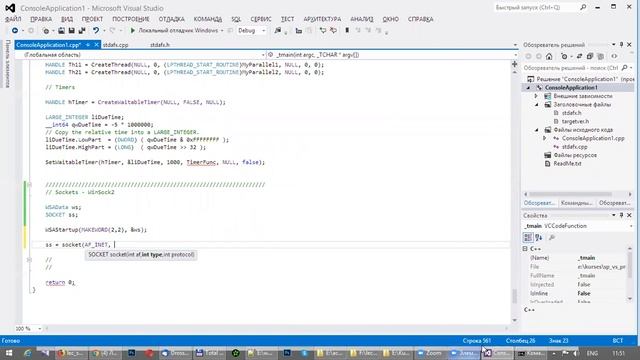The height and width of the screenshot is (360, 640).
Task: Click the Solution Explorer horizontal scrollbar
Action: 571,194
